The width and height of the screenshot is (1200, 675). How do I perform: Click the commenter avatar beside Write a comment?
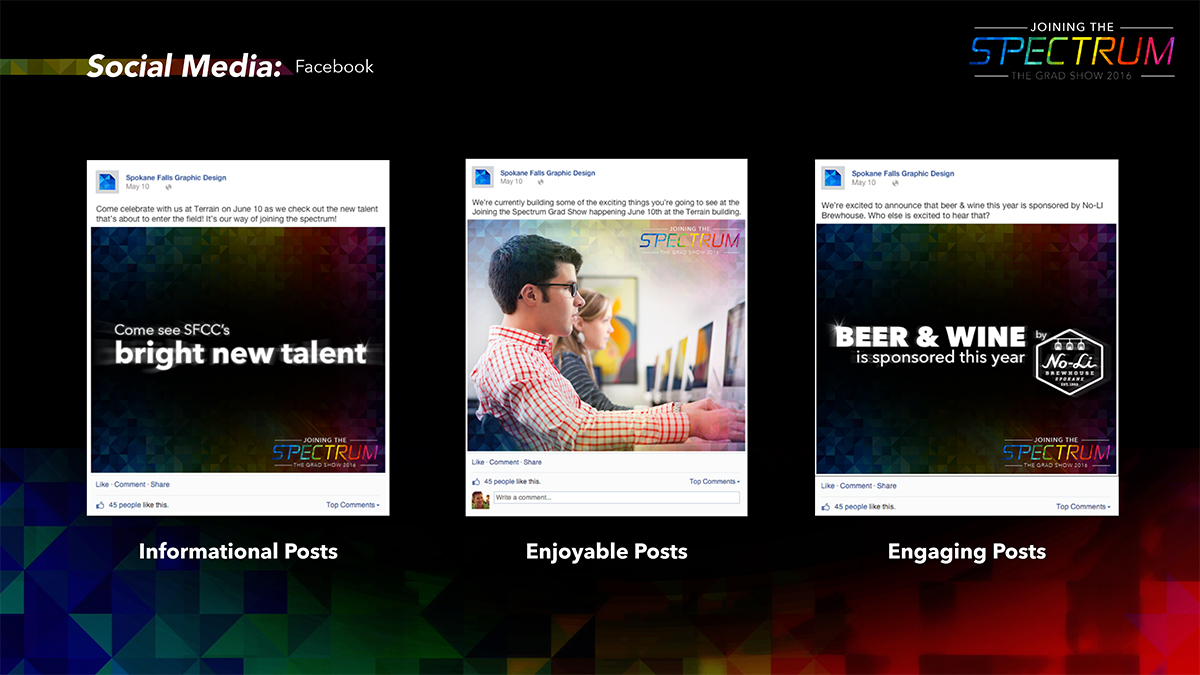point(481,499)
